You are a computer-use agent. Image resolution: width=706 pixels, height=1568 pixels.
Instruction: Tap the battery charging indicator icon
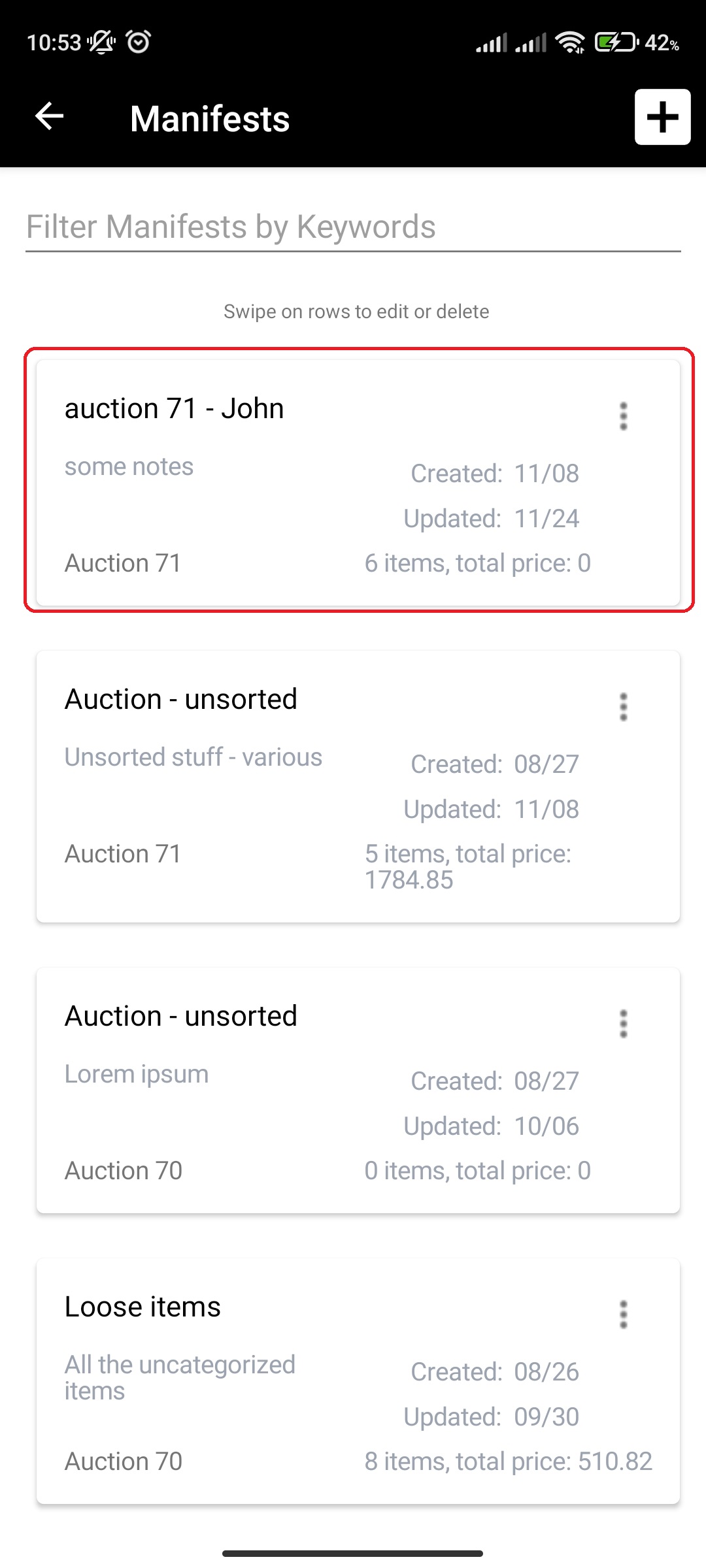pyautogui.click(x=616, y=42)
